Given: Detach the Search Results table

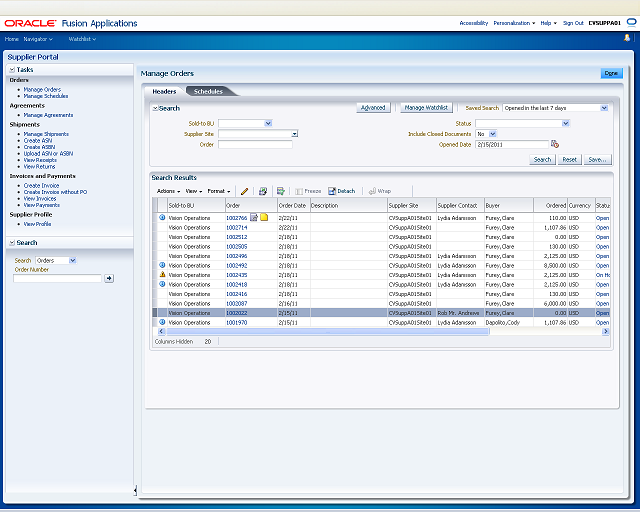Looking at the screenshot, I should [x=342, y=191].
